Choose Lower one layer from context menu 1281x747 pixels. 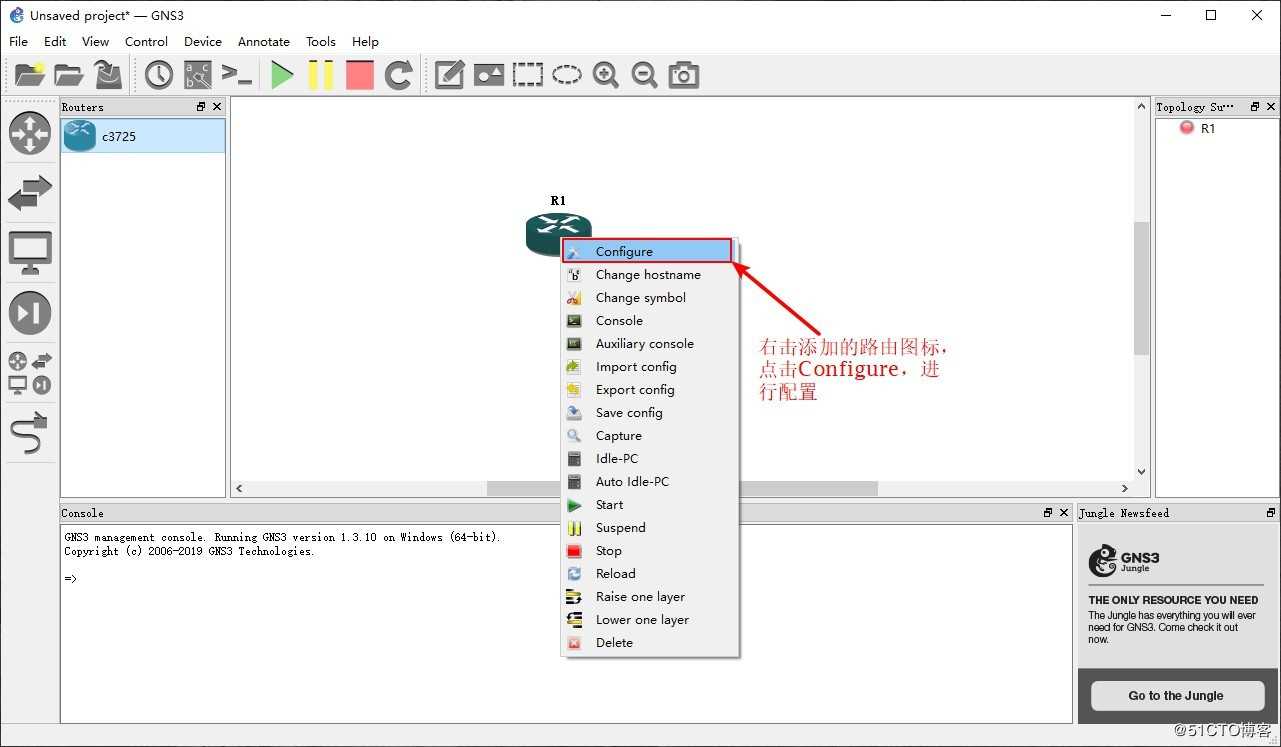click(648, 619)
